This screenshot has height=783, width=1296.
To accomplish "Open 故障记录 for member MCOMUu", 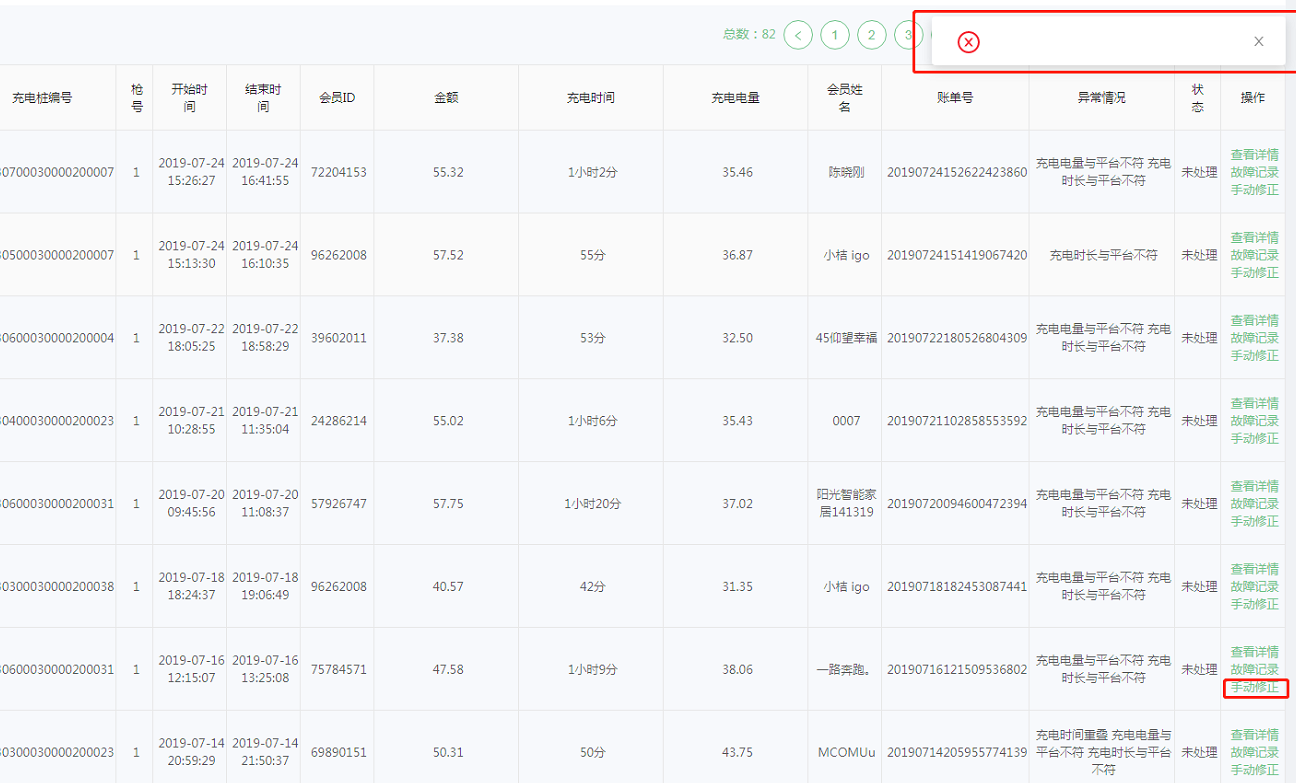I will (x=1254, y=752).
